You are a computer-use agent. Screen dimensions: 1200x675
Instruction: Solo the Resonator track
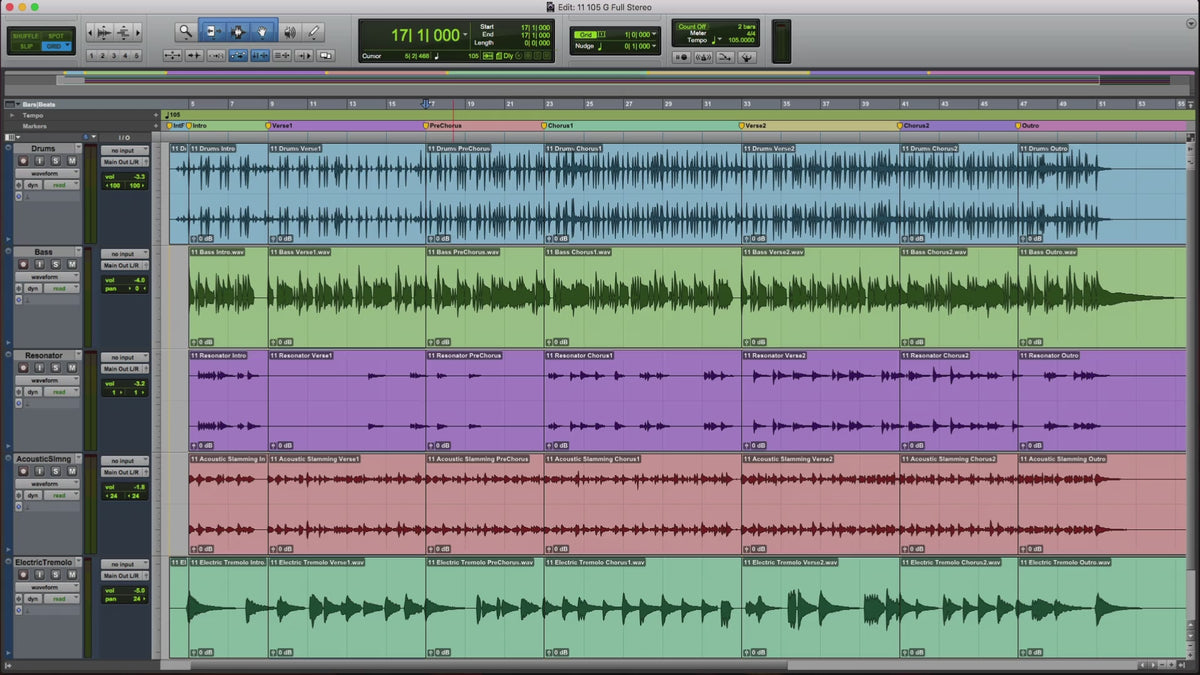56,368
